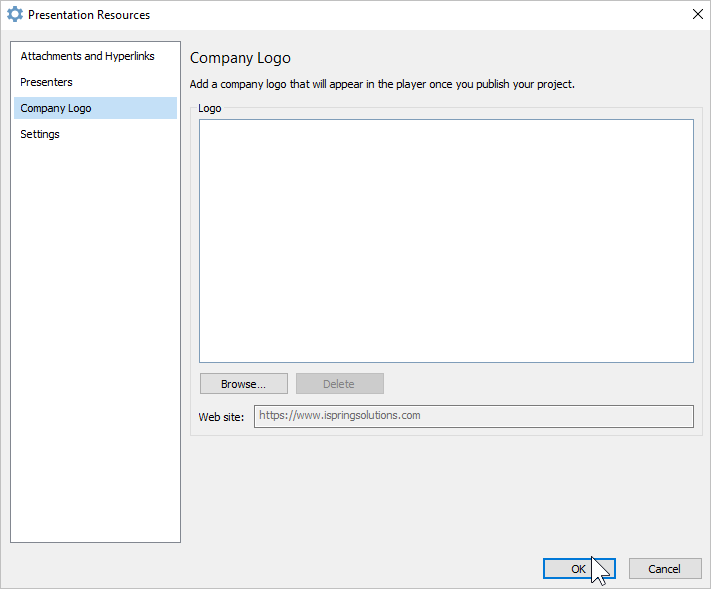Click the gear icon in the title bar

15,15
